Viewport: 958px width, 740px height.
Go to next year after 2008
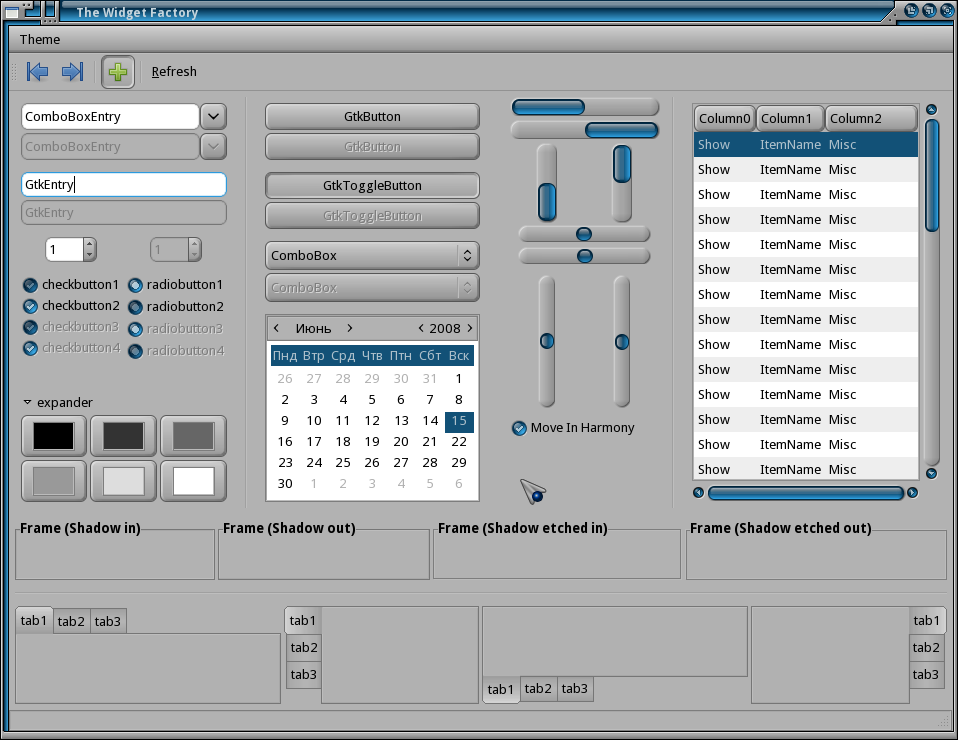pos(470,328)
